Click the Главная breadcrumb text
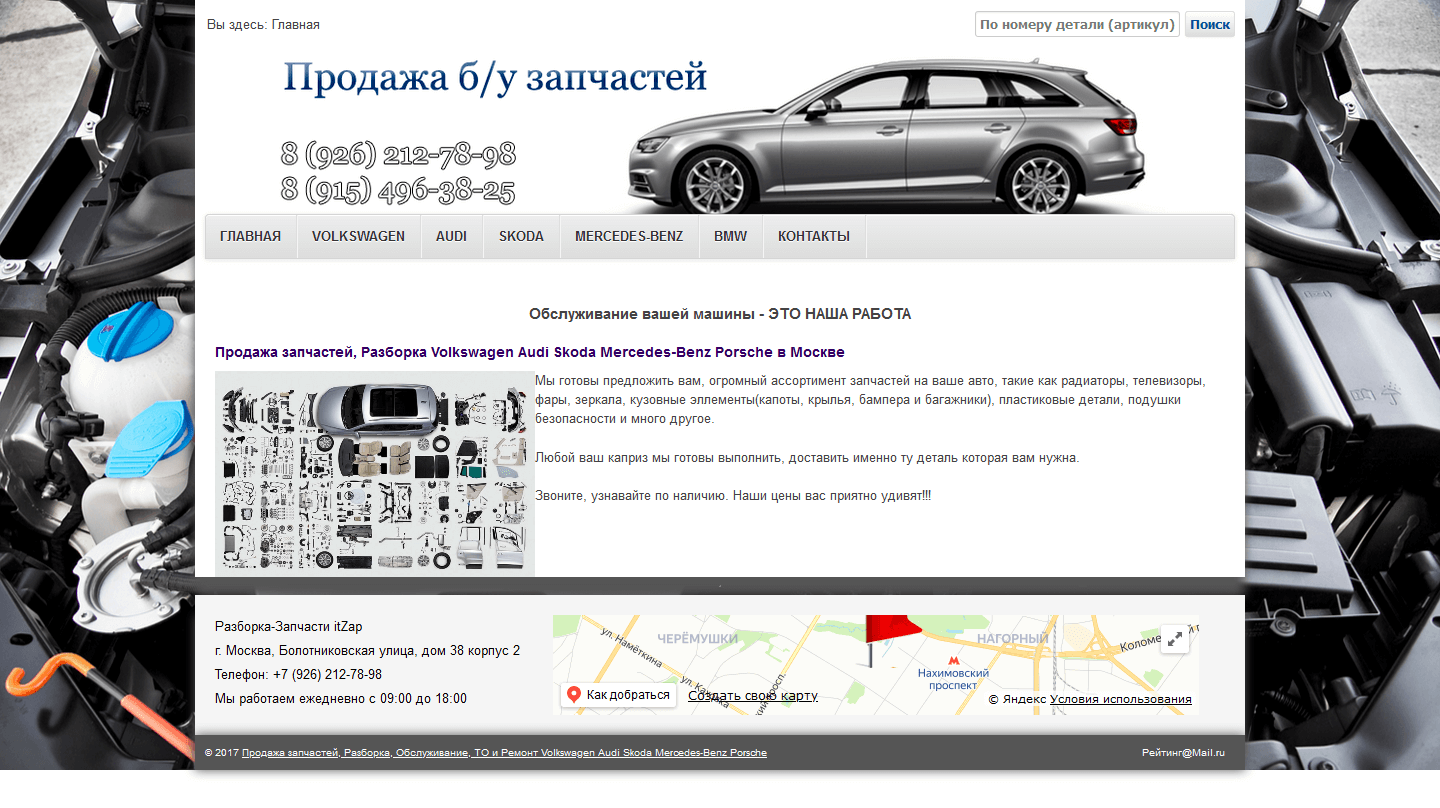The width and height of the screenshot is (1440, 808). (x=296, y=25)
